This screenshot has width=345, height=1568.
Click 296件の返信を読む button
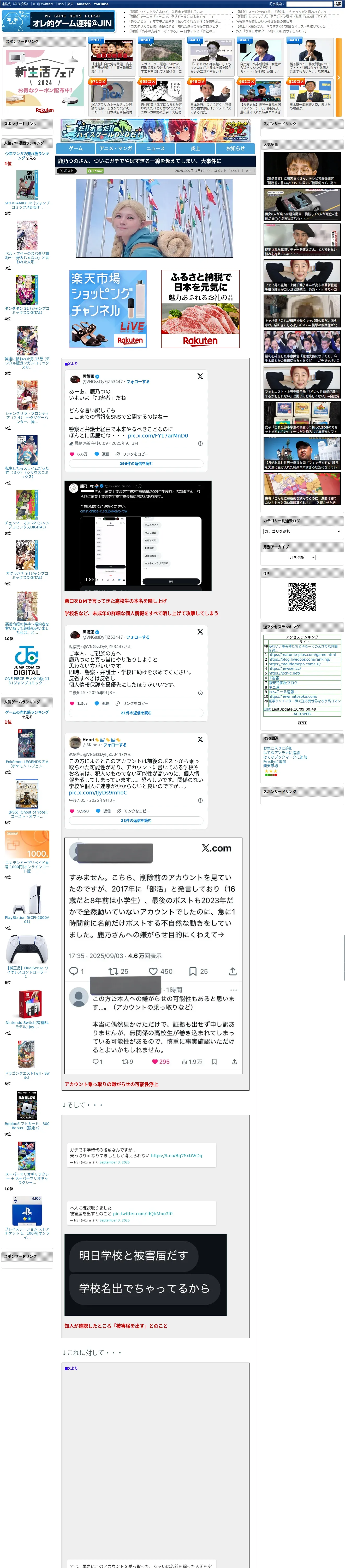(x=136, y=464)
